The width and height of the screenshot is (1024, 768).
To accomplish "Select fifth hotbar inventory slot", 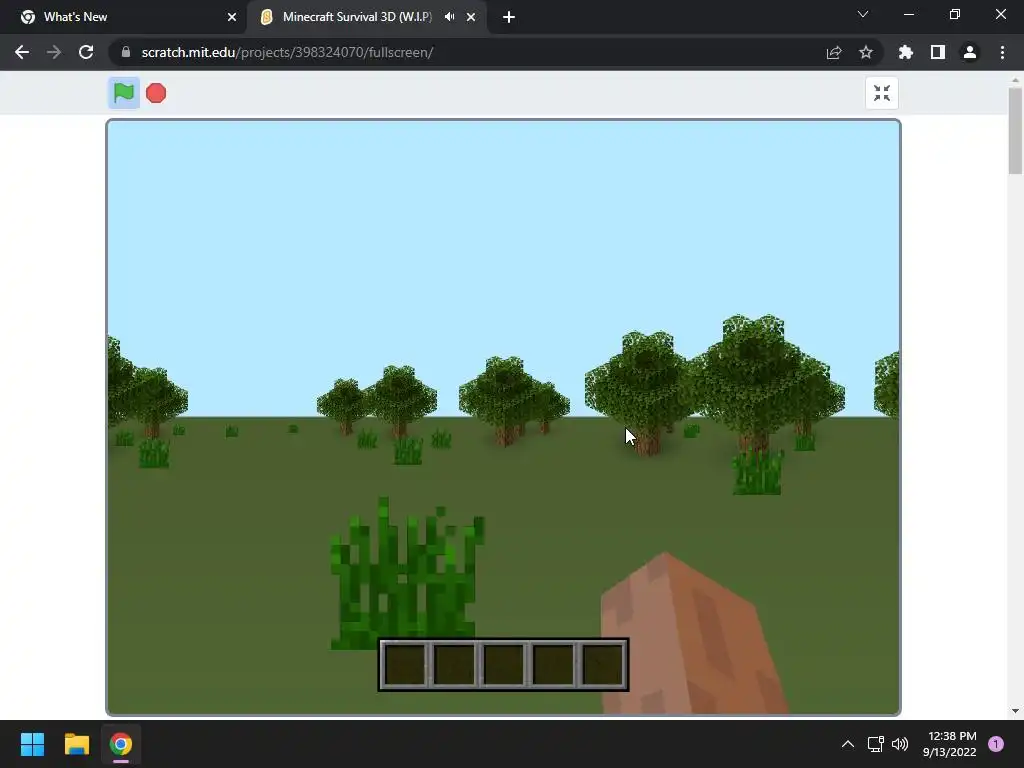I will [603, 665].
